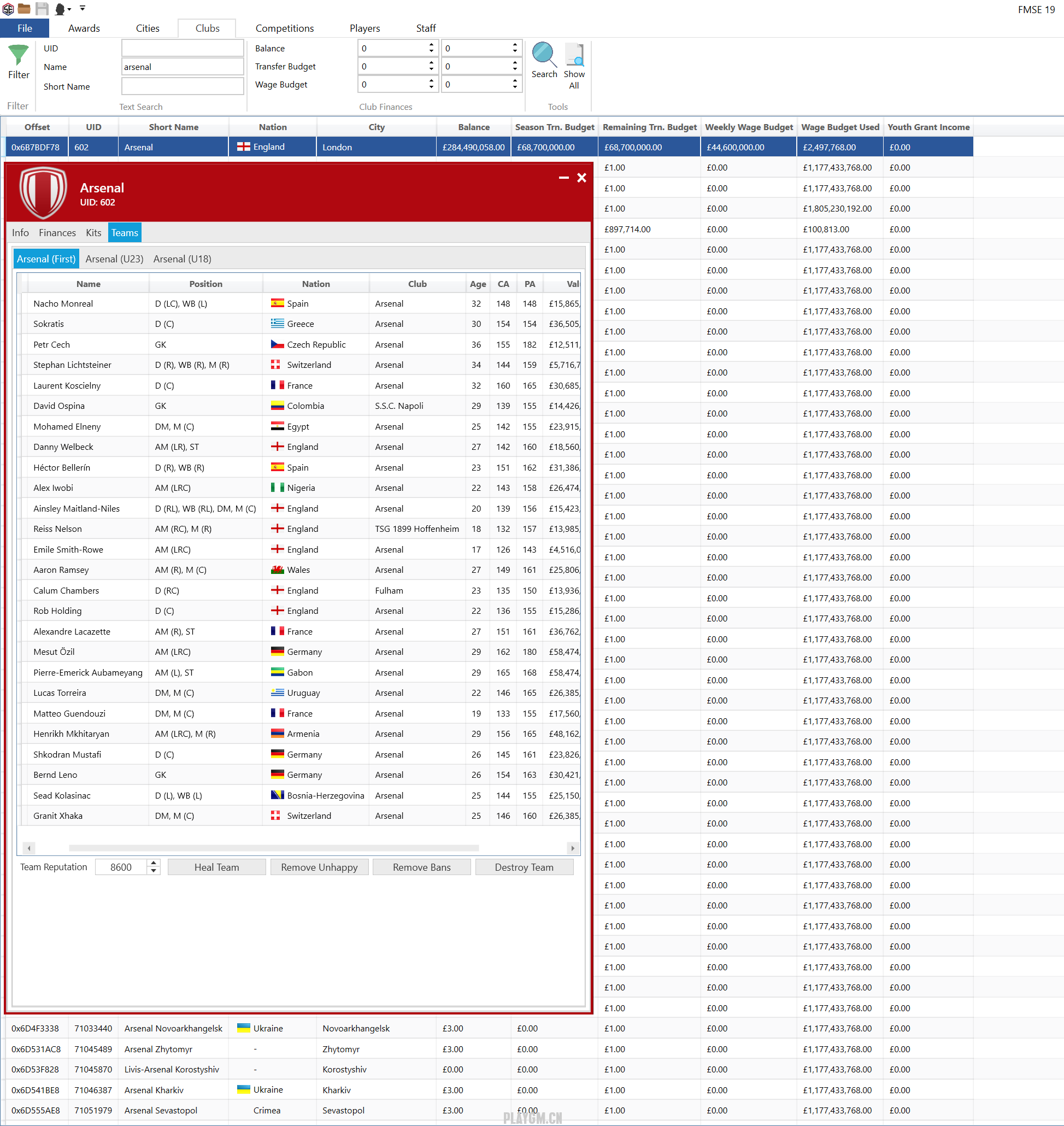1064x1126 pixels.
Task: Decrease the Balance maximum value spinner
Action: (515, 51)
